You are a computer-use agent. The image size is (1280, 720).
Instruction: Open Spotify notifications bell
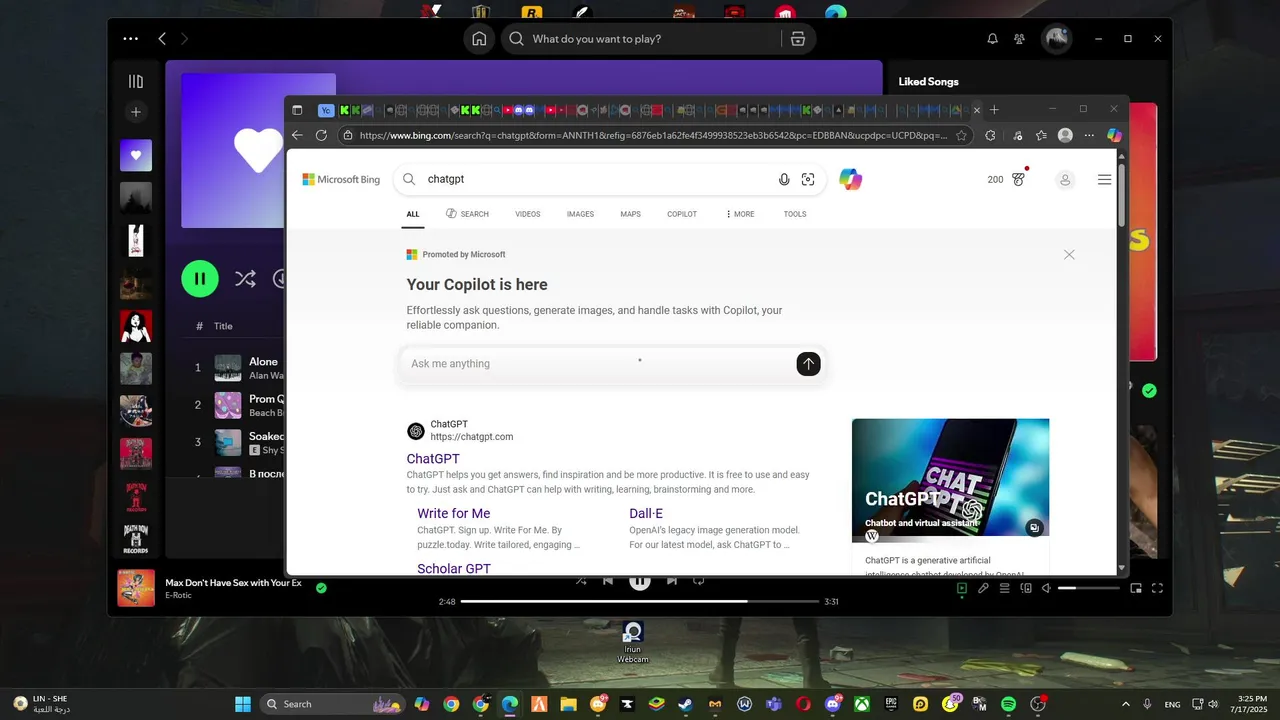992,39
